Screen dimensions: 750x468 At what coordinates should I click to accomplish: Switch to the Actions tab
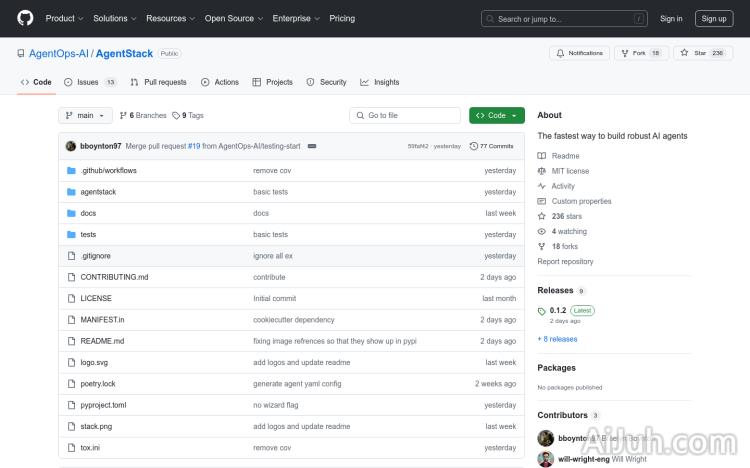(x=220, y=82)
